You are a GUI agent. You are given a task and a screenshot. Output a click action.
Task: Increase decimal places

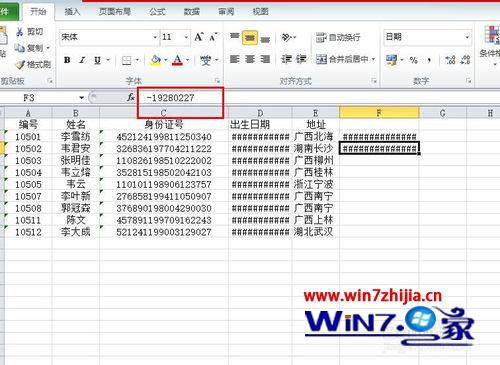(450, 60)
